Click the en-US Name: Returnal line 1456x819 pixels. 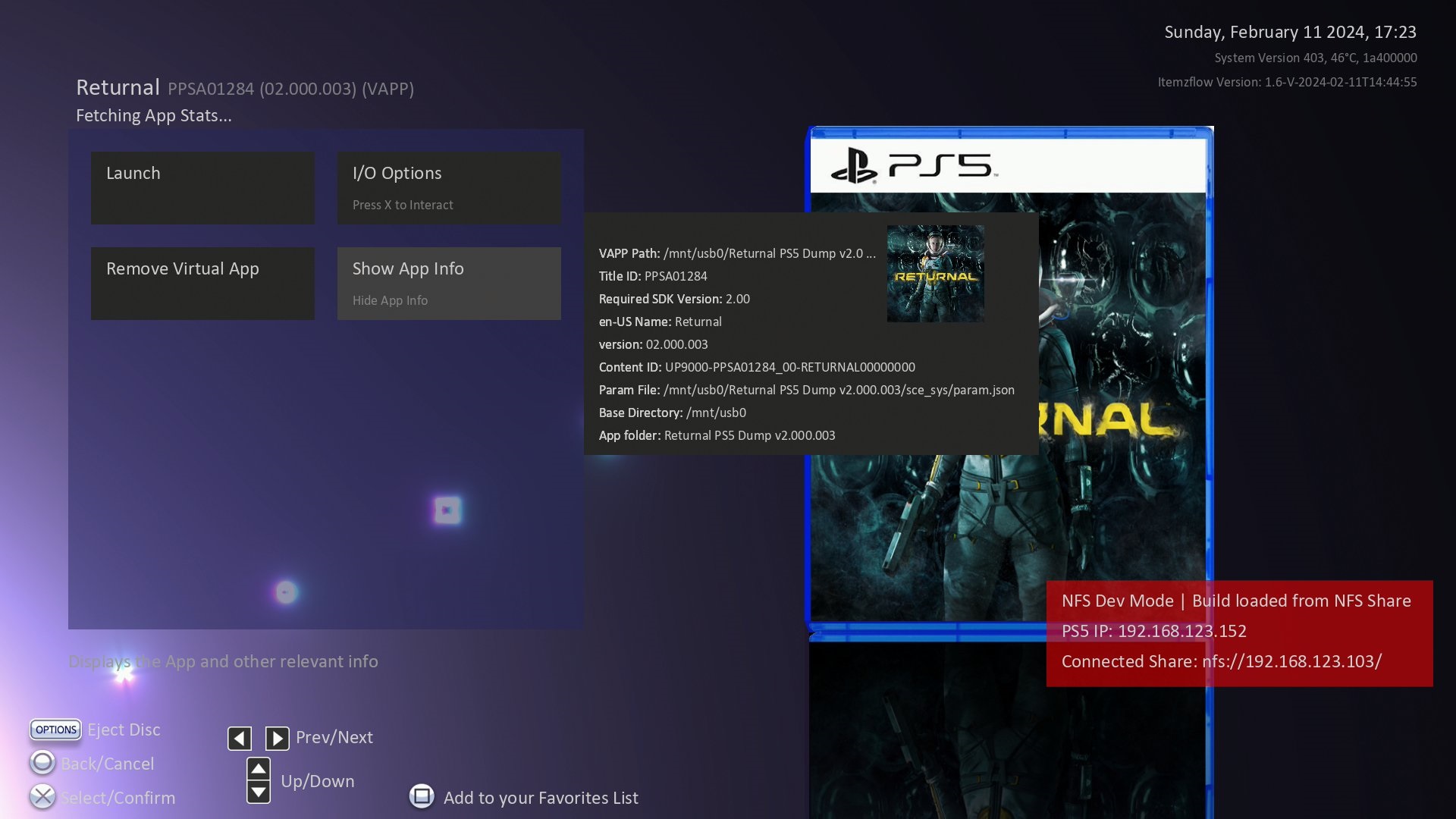tap(661, 322)
